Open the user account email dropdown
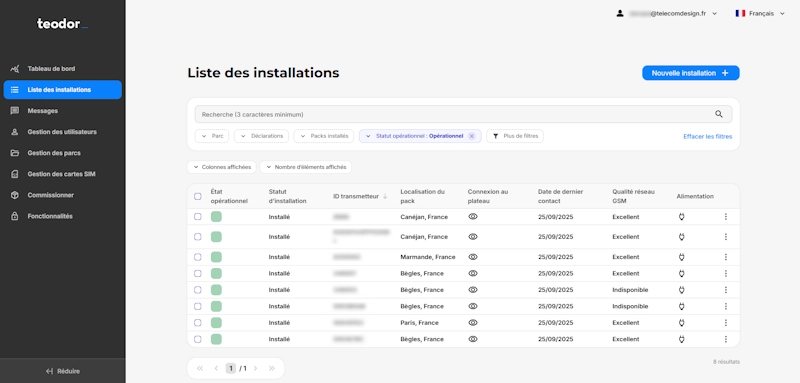 pos(667,13)
